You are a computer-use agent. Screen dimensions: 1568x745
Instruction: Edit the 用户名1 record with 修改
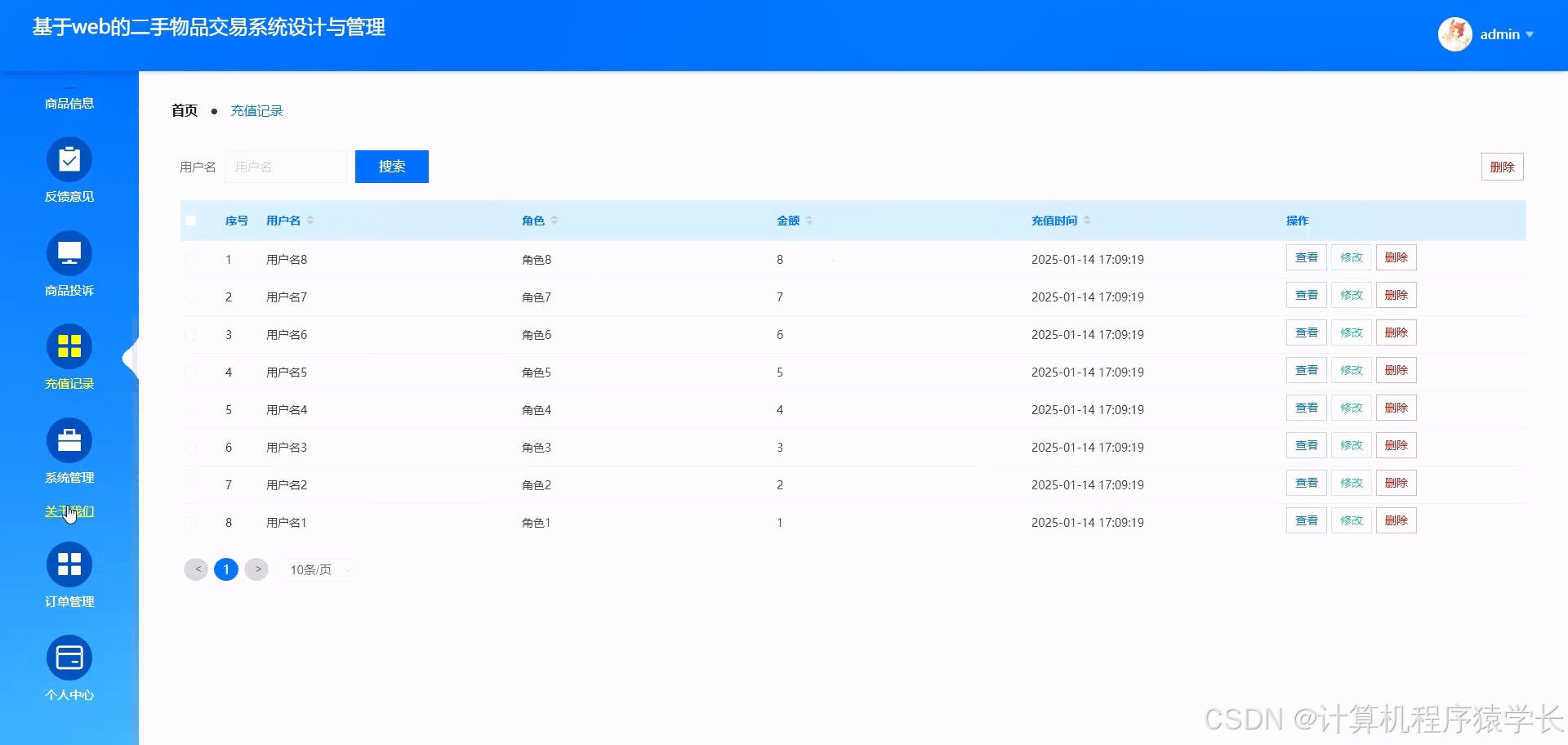[x=1351, y=520]
